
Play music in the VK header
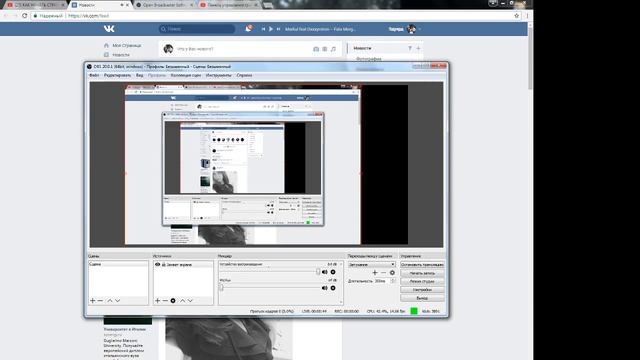(x=271, y=29)
